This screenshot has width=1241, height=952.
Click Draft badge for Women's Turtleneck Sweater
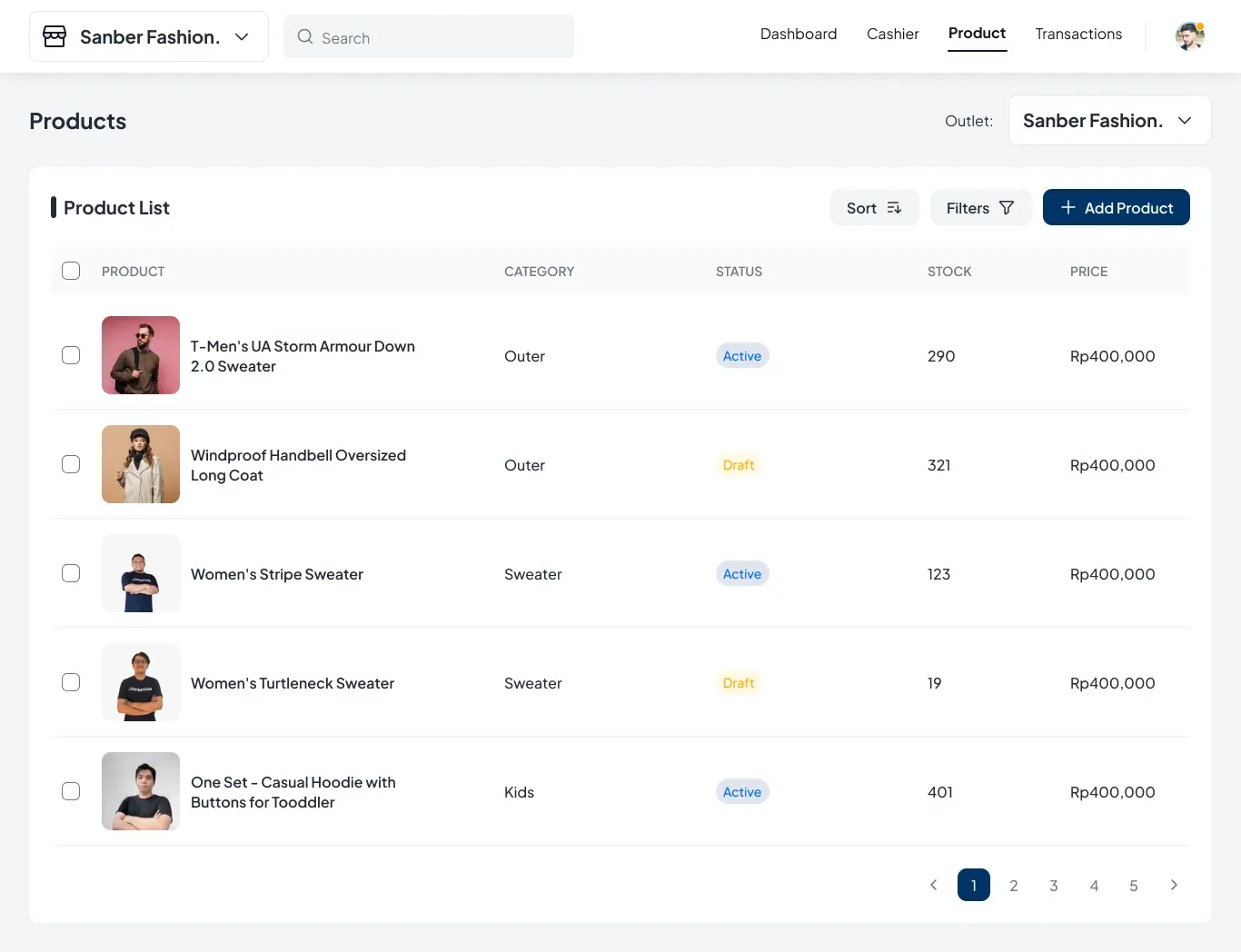[739, 683]
